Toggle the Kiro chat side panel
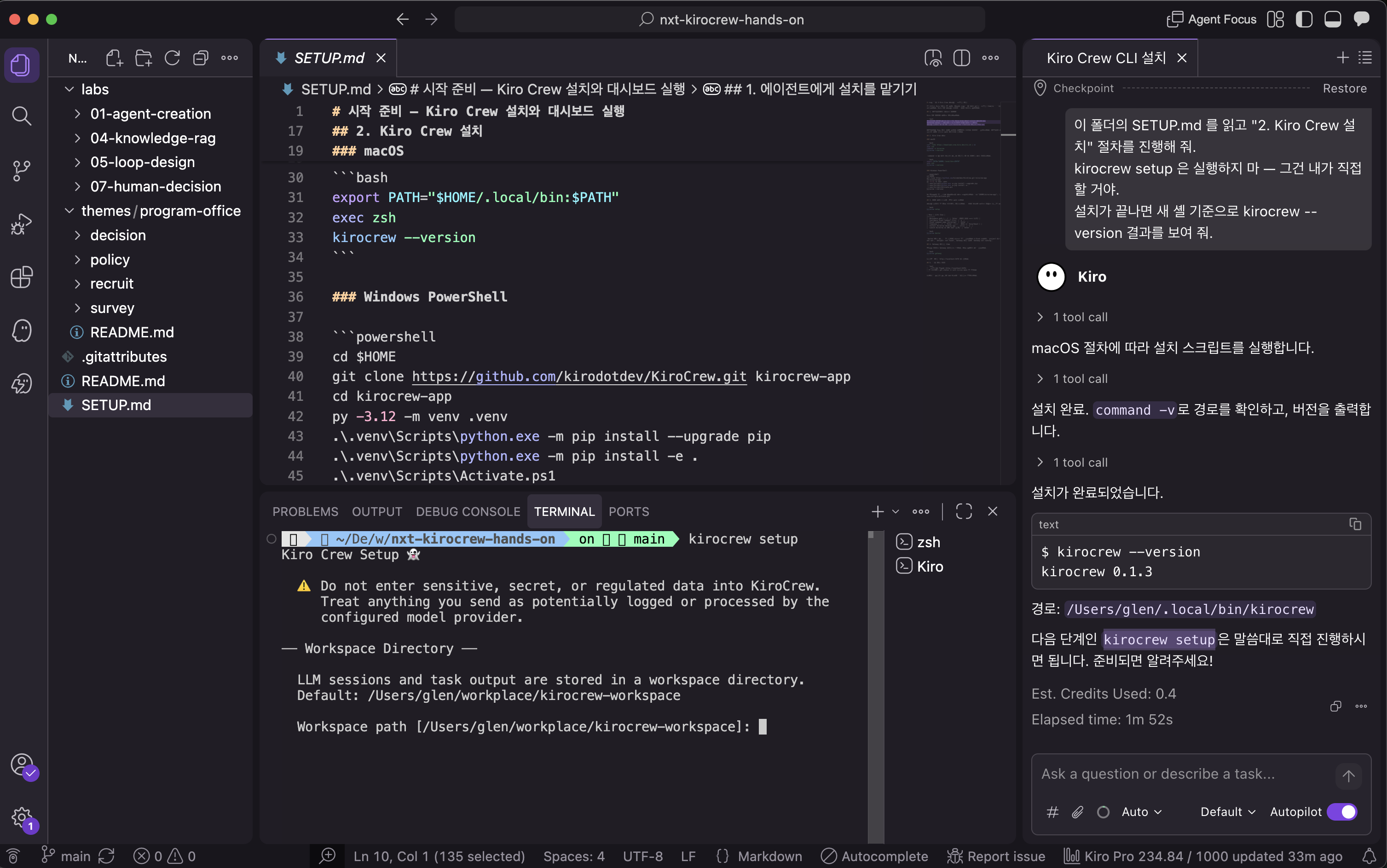The width and height of the screenshot is (1387, 868). click(x=1361, y=19)
